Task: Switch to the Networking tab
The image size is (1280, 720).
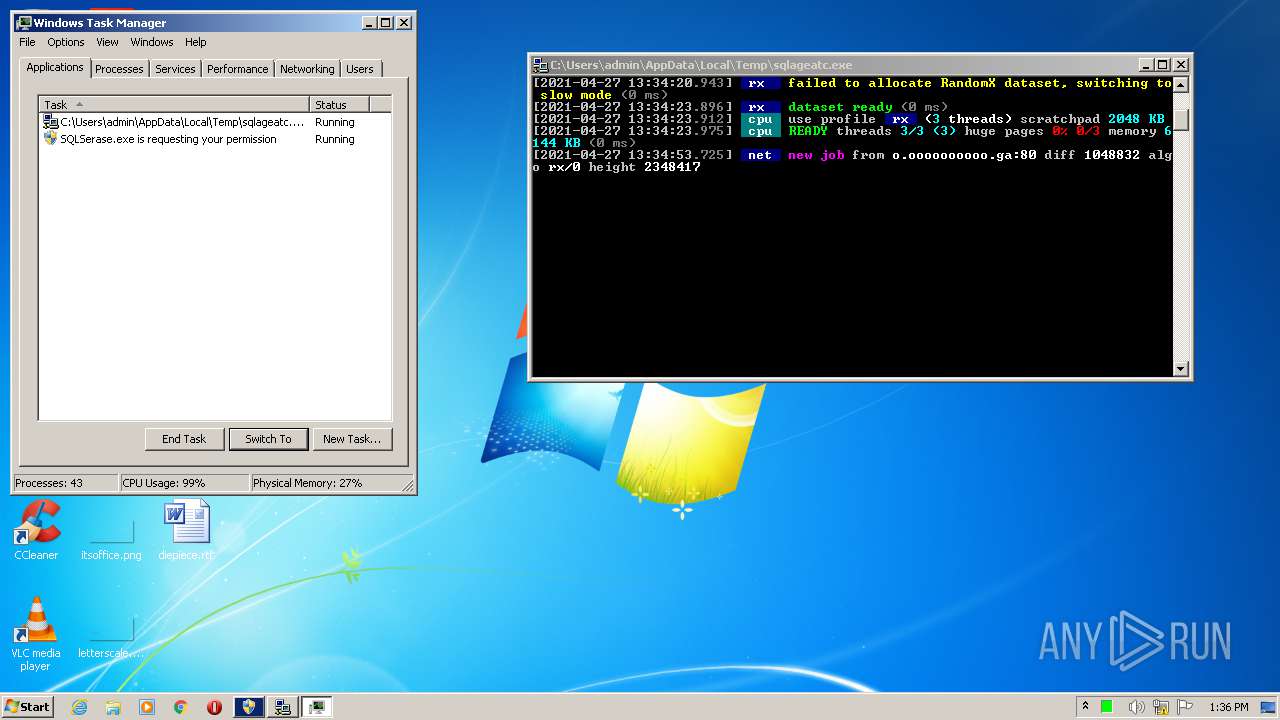Action: [307, 69]
